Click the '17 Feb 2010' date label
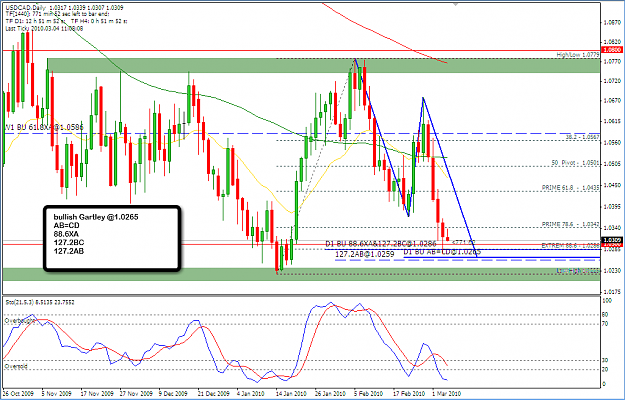625x400 pixels. point(409,393)
